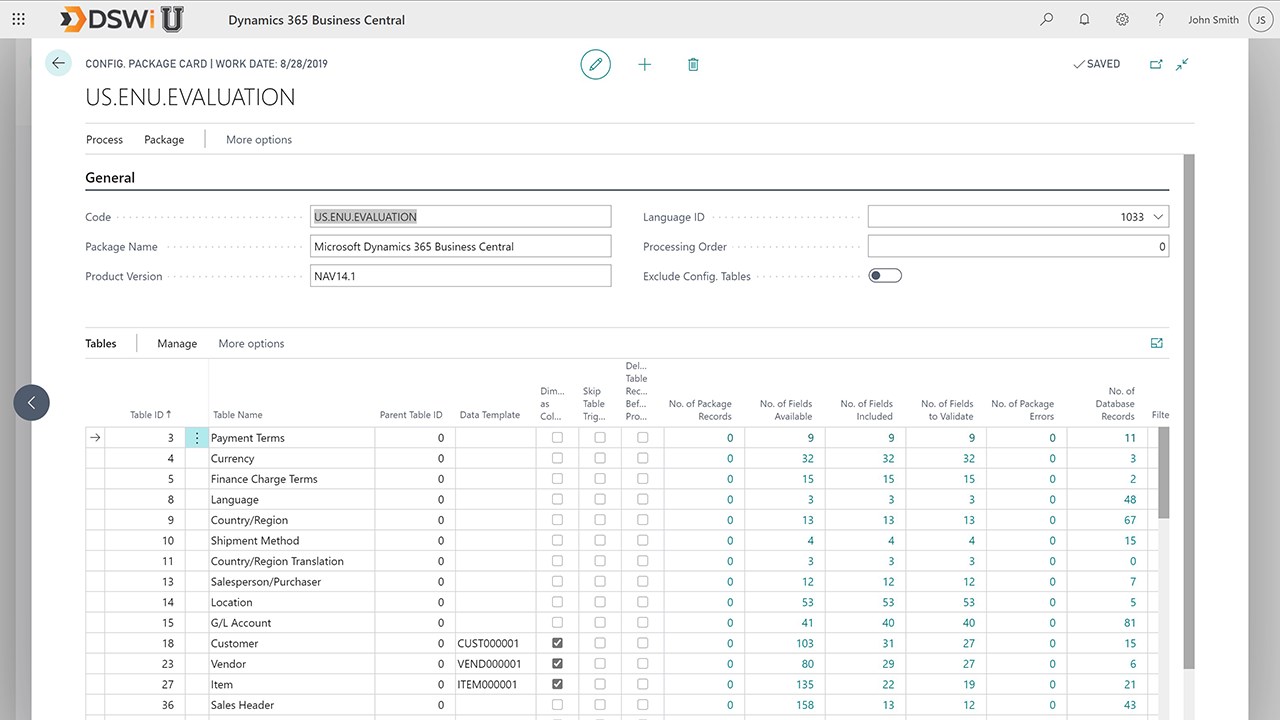Screen dimensions: 1280x720
Task: Click the Package Name input field
Action: (460, 247)
